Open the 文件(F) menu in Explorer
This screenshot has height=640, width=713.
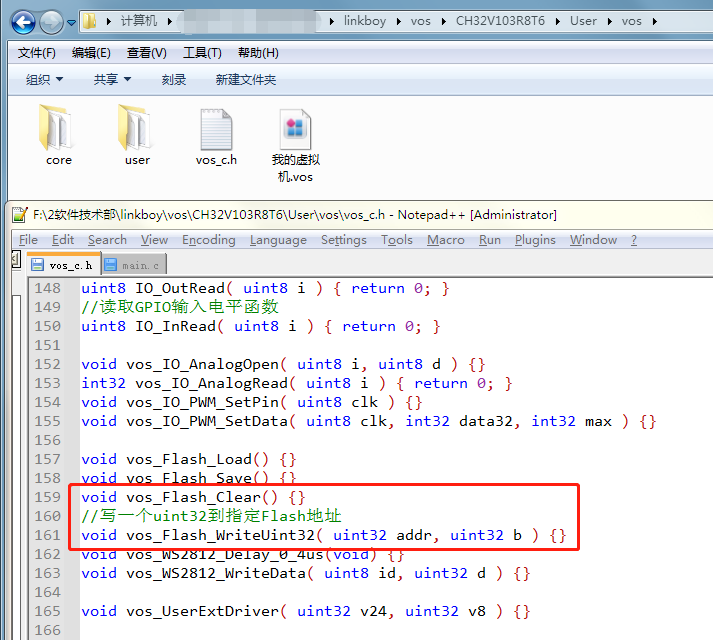[x=36, y=53]
